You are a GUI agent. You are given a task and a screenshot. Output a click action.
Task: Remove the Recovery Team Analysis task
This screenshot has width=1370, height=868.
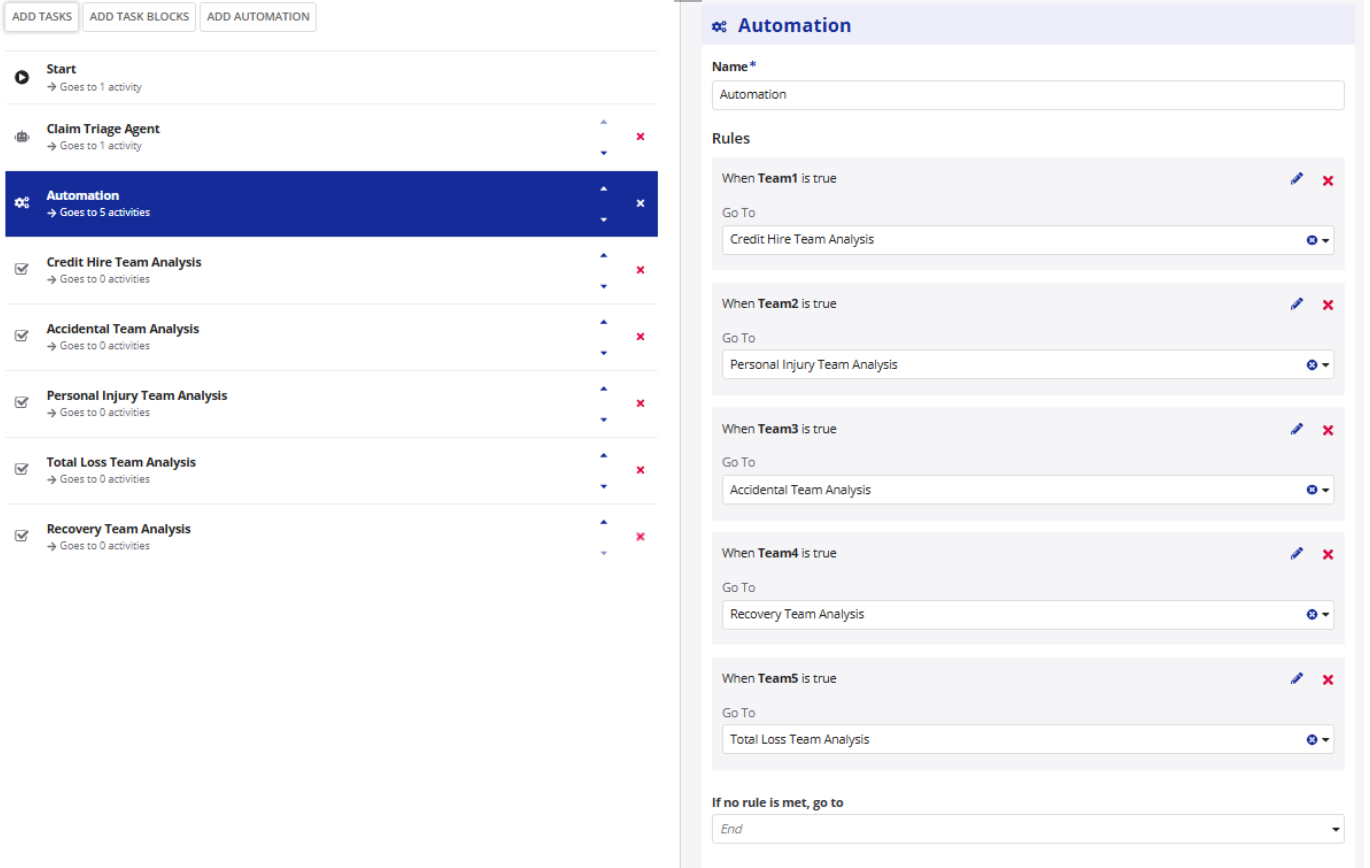click(x=640, y=537)
